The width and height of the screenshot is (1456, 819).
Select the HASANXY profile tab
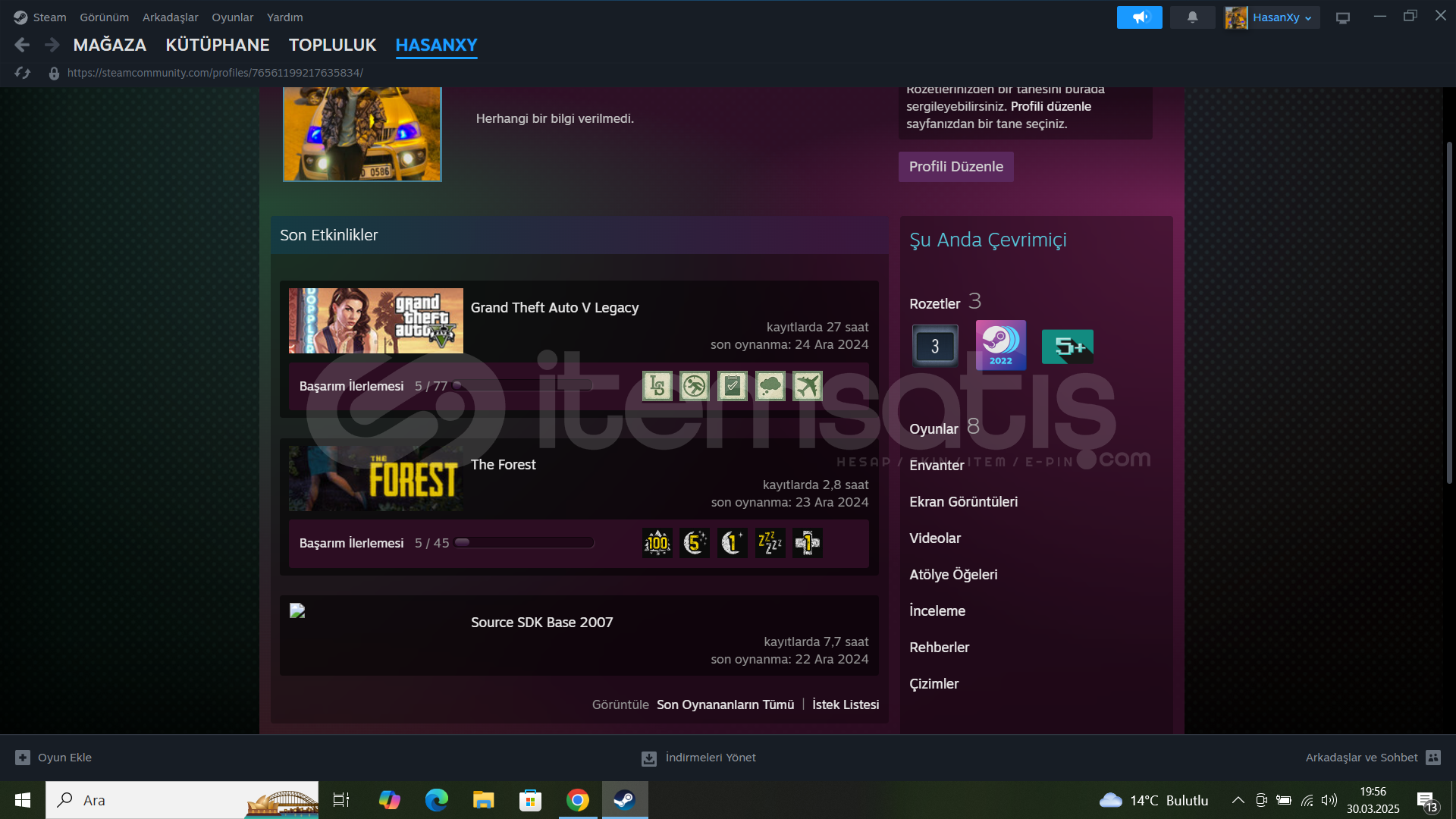(436, 45)
